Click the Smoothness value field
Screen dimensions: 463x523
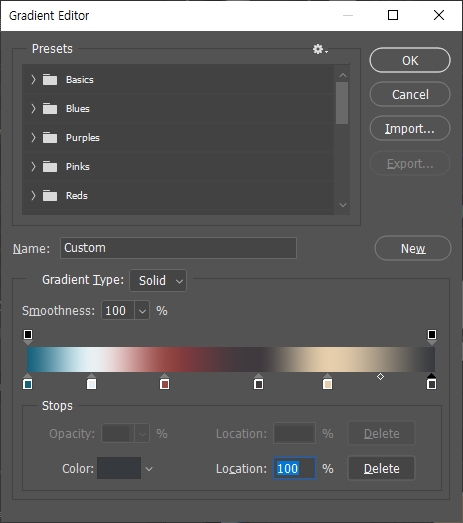coord(118,311)
